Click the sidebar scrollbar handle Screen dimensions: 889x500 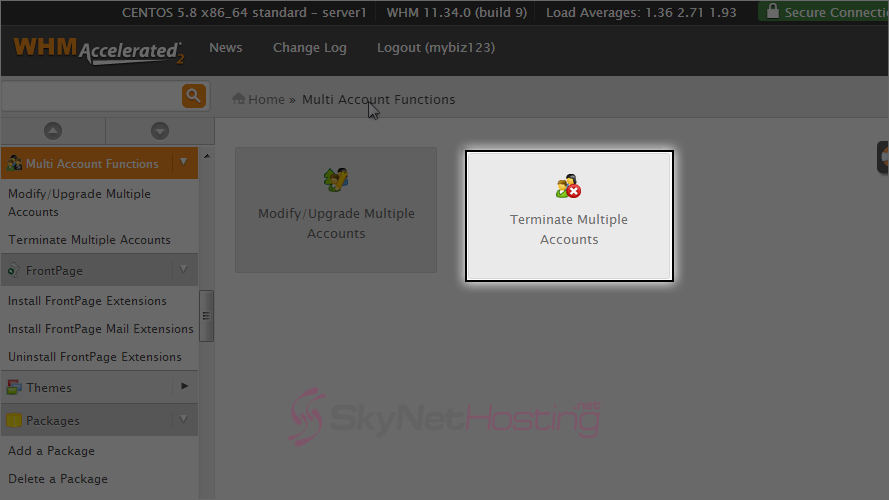point(206,316)
